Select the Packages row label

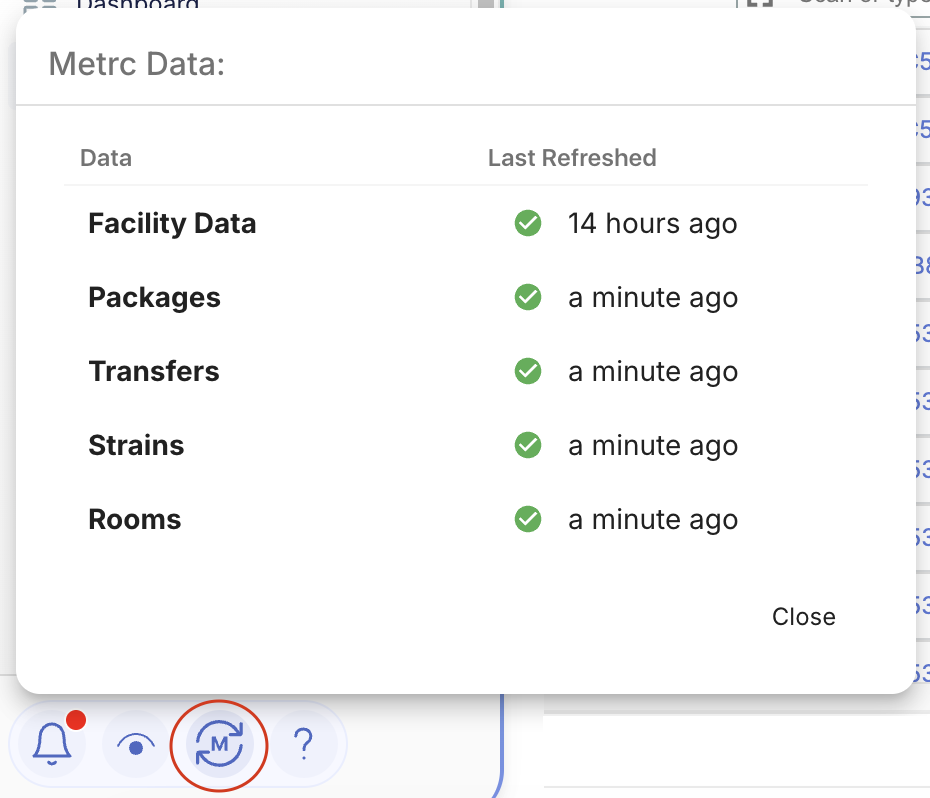tap(154, 298)
